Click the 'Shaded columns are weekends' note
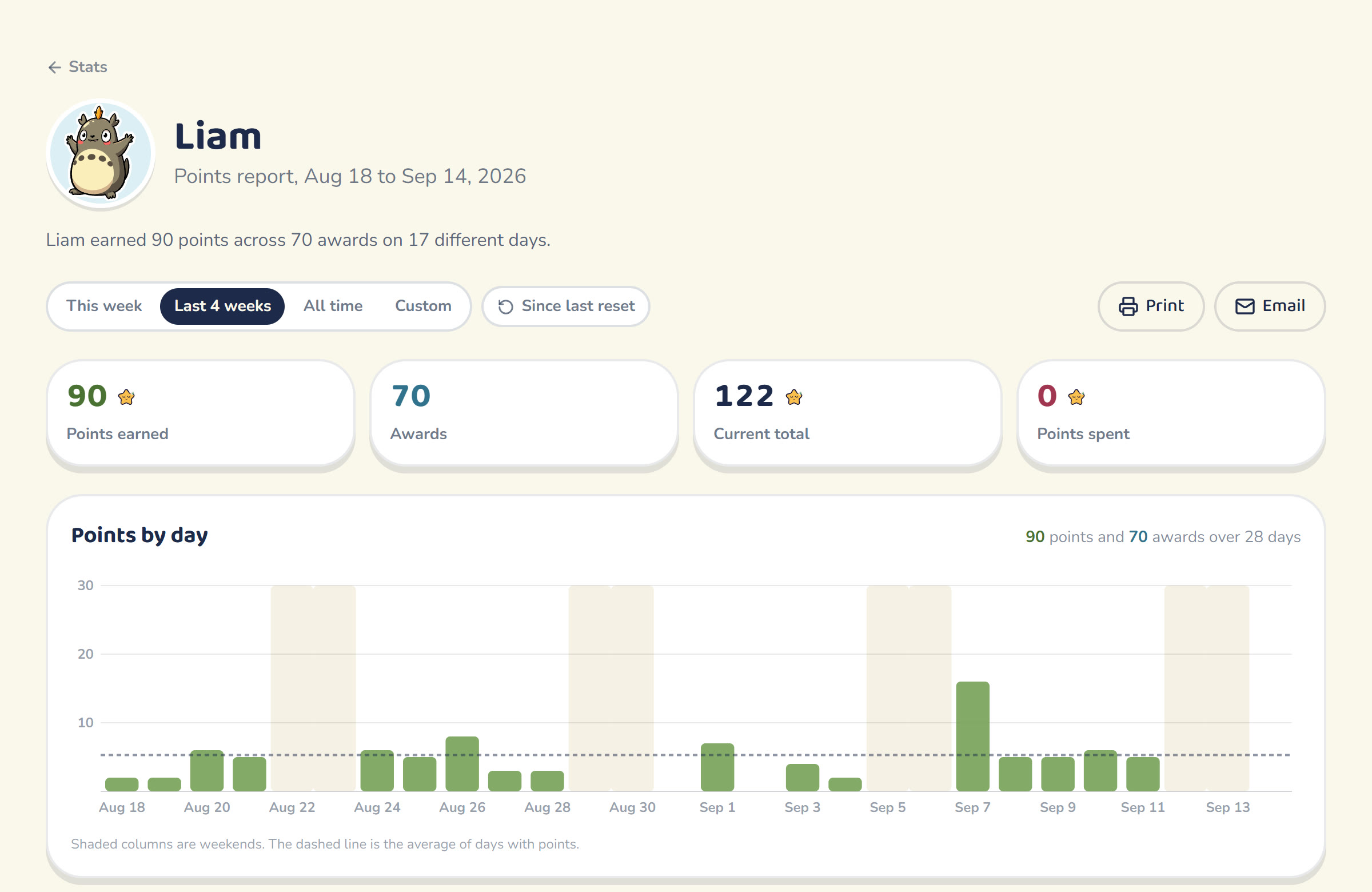Screen dimensions: 1372x892 click(325, 844)
